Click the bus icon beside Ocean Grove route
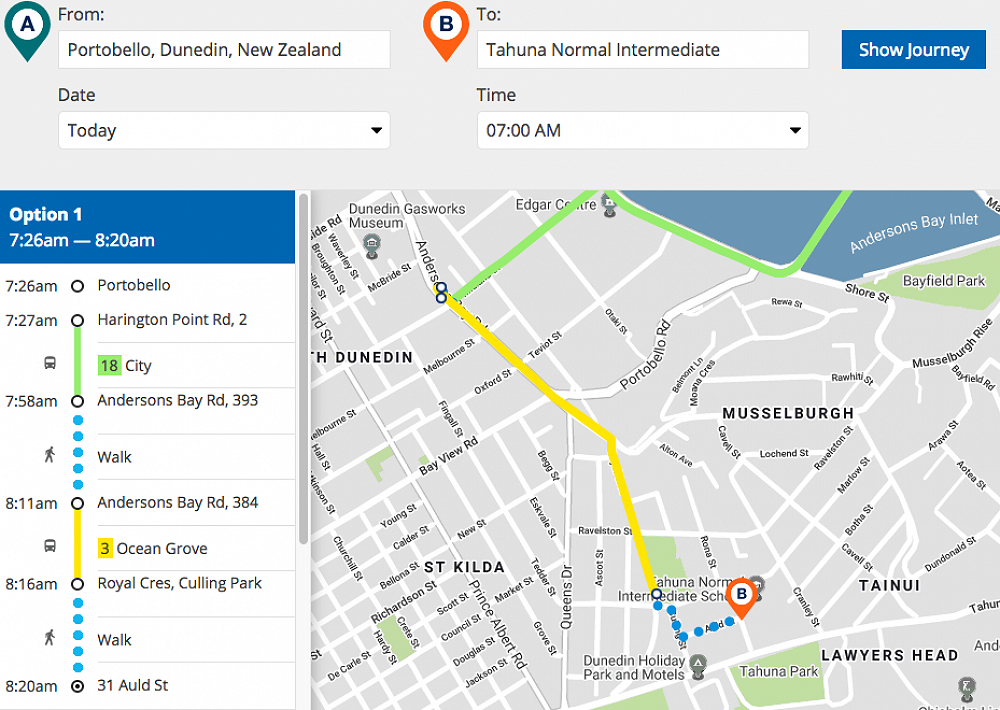Viewport: 1000px width, 710px height. pos(50,547)
